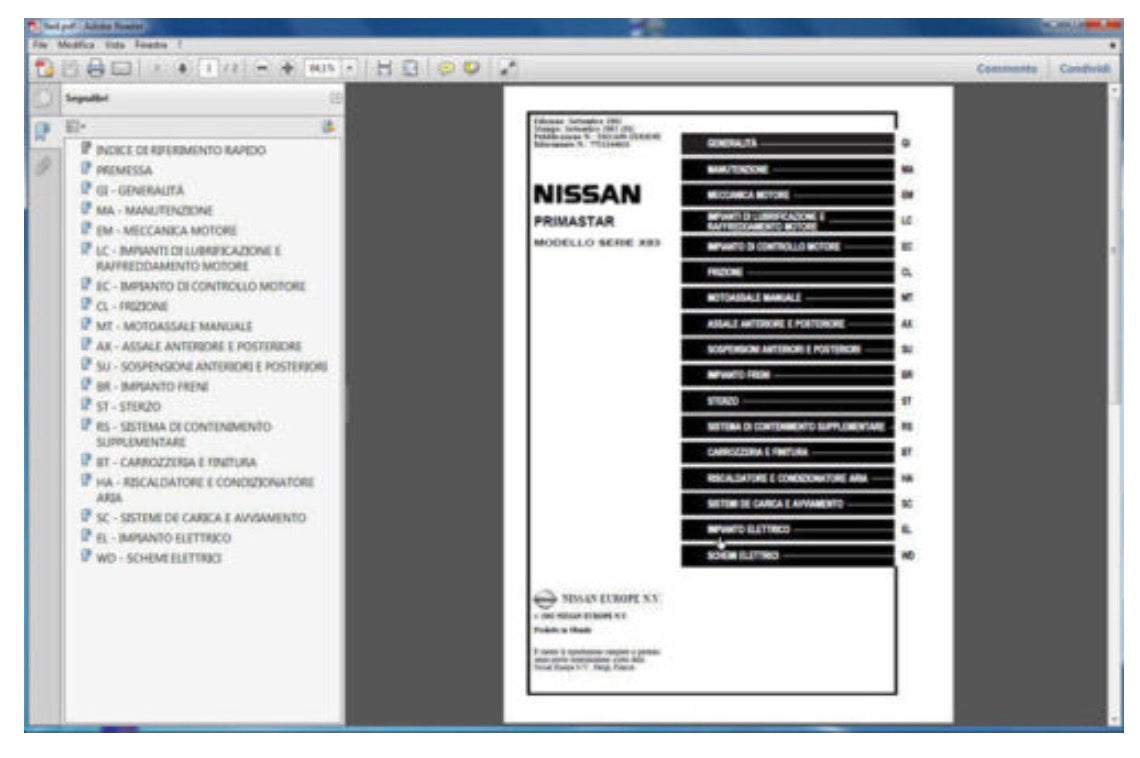Print the document using the printer icon
1140x758 pixels.
point(96,68)
